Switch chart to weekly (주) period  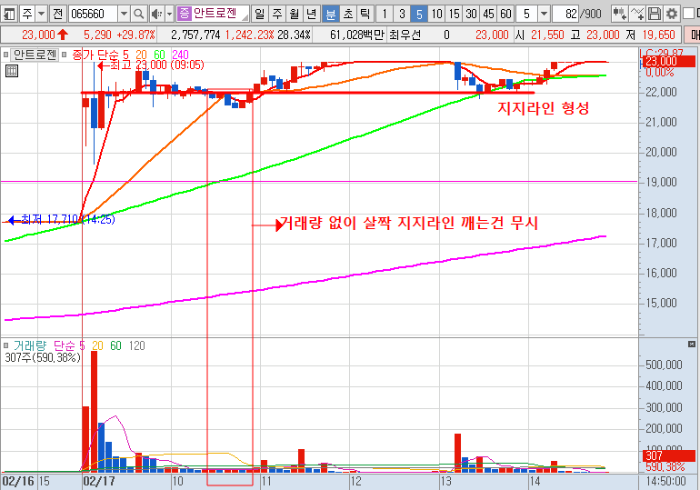(x=277, y=14)
